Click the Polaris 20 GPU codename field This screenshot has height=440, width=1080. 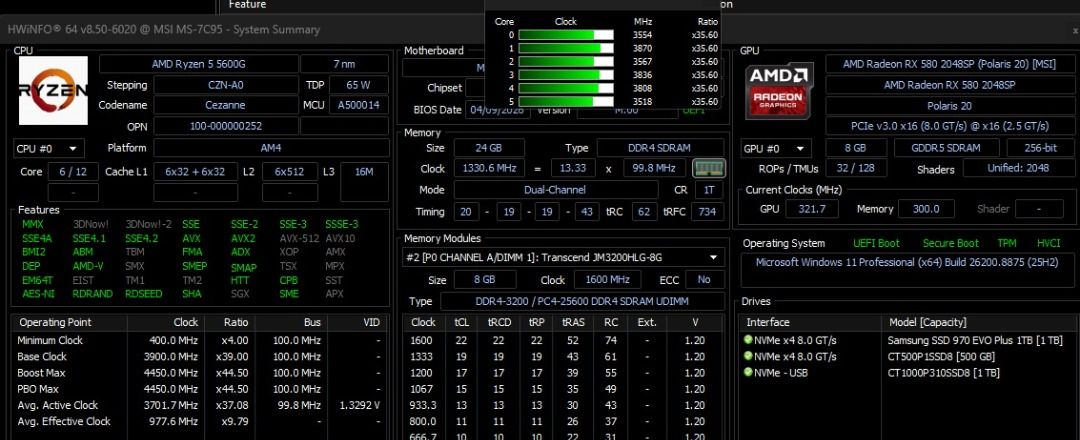(x=948, y=105)
